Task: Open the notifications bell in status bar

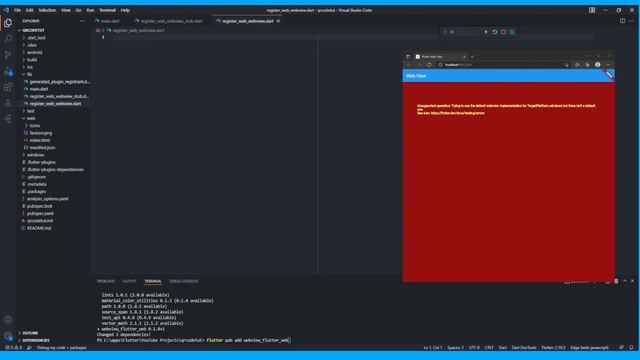Action: click(631, 347)
